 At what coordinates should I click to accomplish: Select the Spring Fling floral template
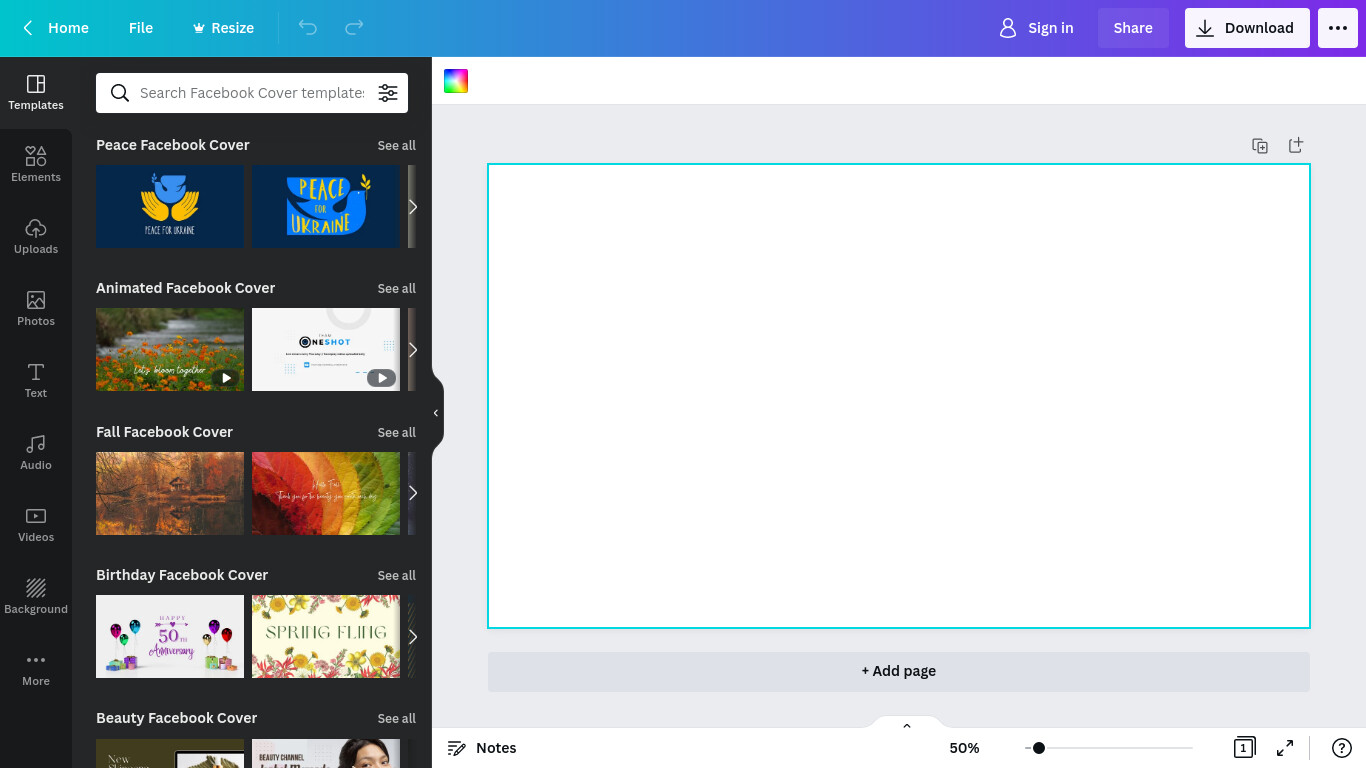326,636
